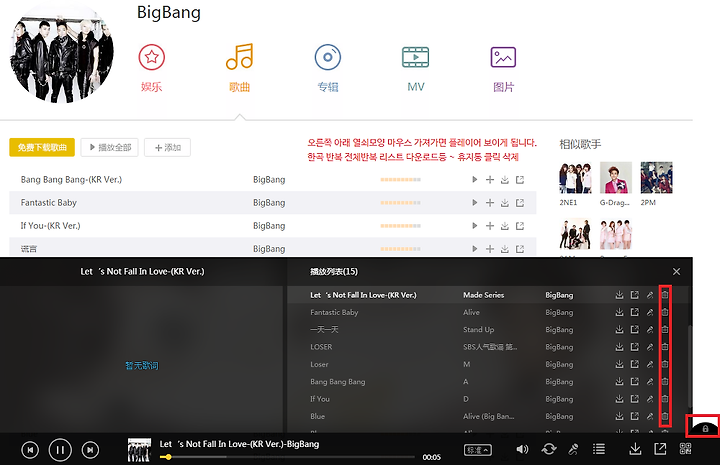
Task: Delete If You from the playlist
Action: coord(664,398)
